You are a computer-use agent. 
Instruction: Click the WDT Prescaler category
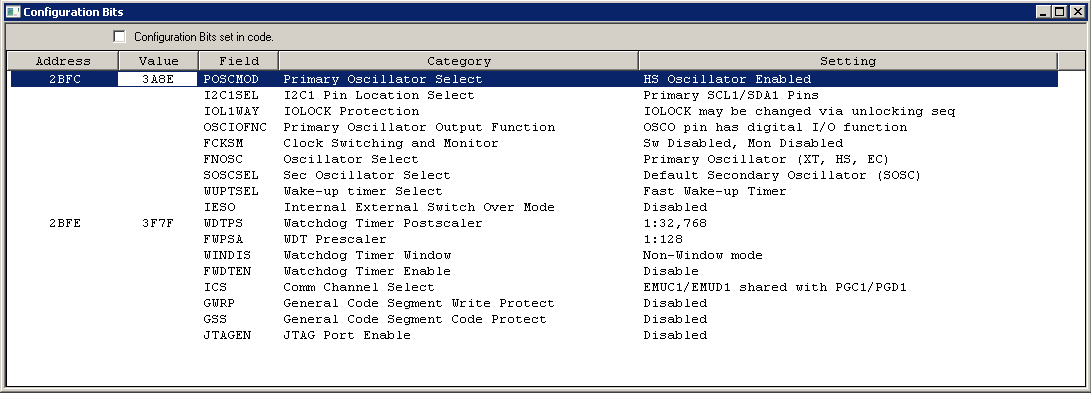(x=335, y=239)
